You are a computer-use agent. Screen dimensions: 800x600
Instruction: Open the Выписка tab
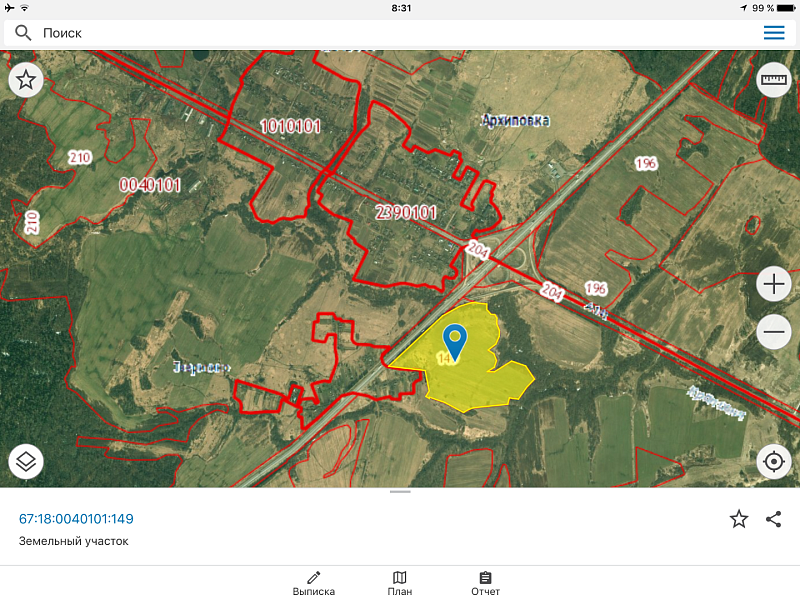tap(314, 583)
